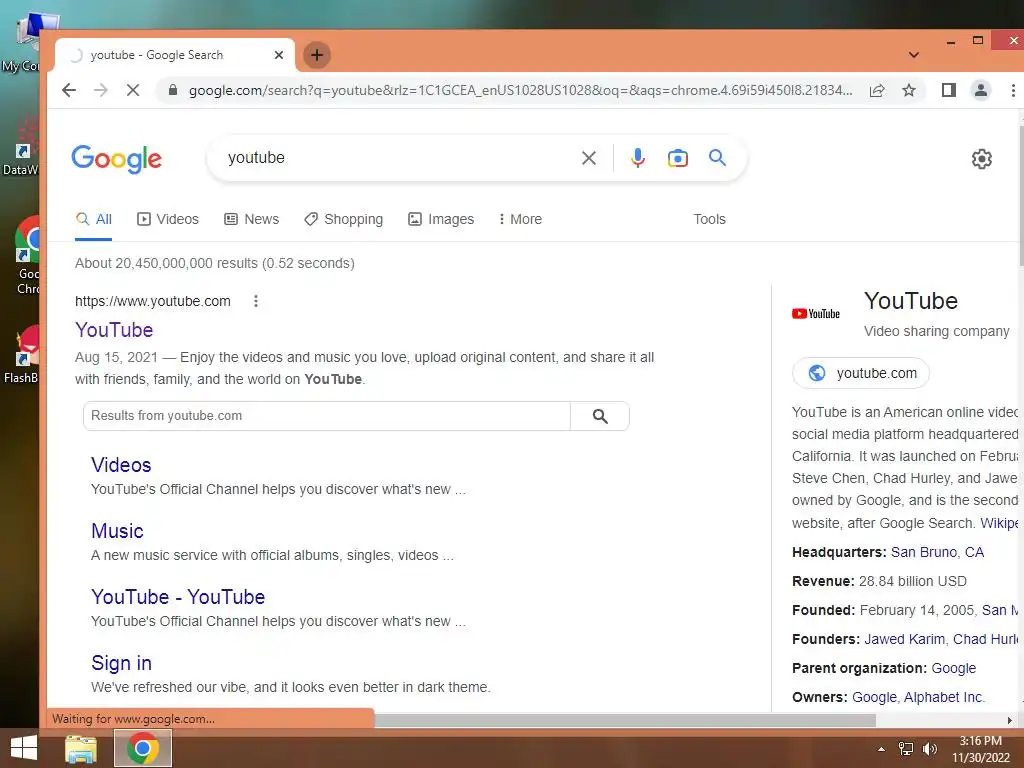Click the Google search input field

coord(398,158)
